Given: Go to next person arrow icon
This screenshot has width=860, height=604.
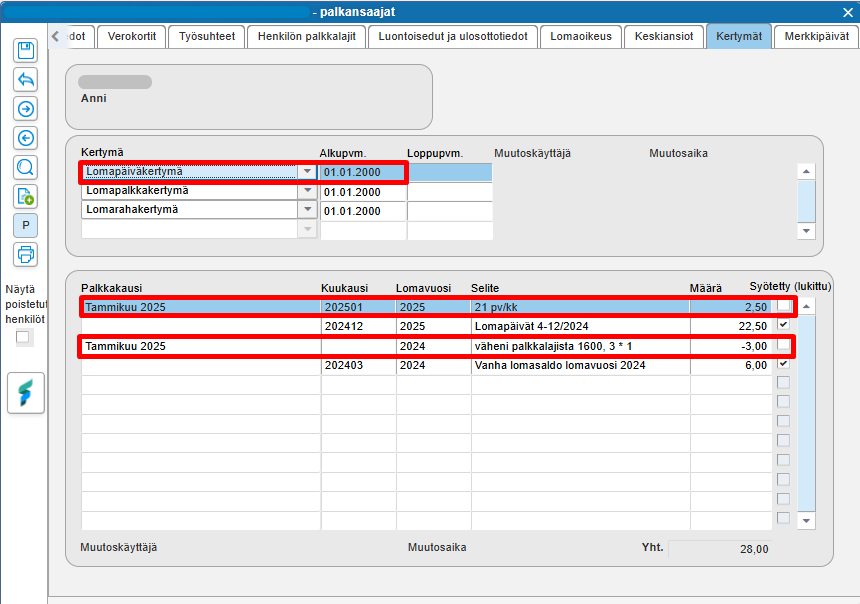Looking at the screenshot, I should coord(26,109).
